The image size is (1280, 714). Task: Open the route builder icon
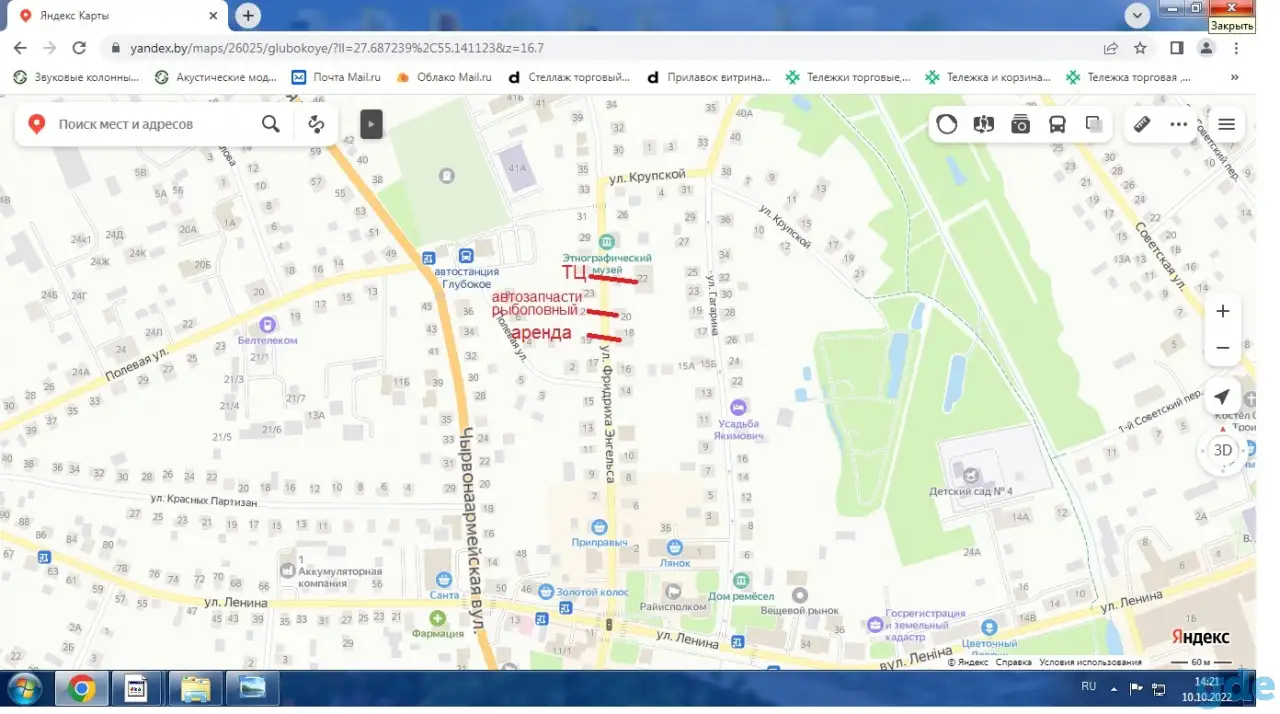point(317,124)
